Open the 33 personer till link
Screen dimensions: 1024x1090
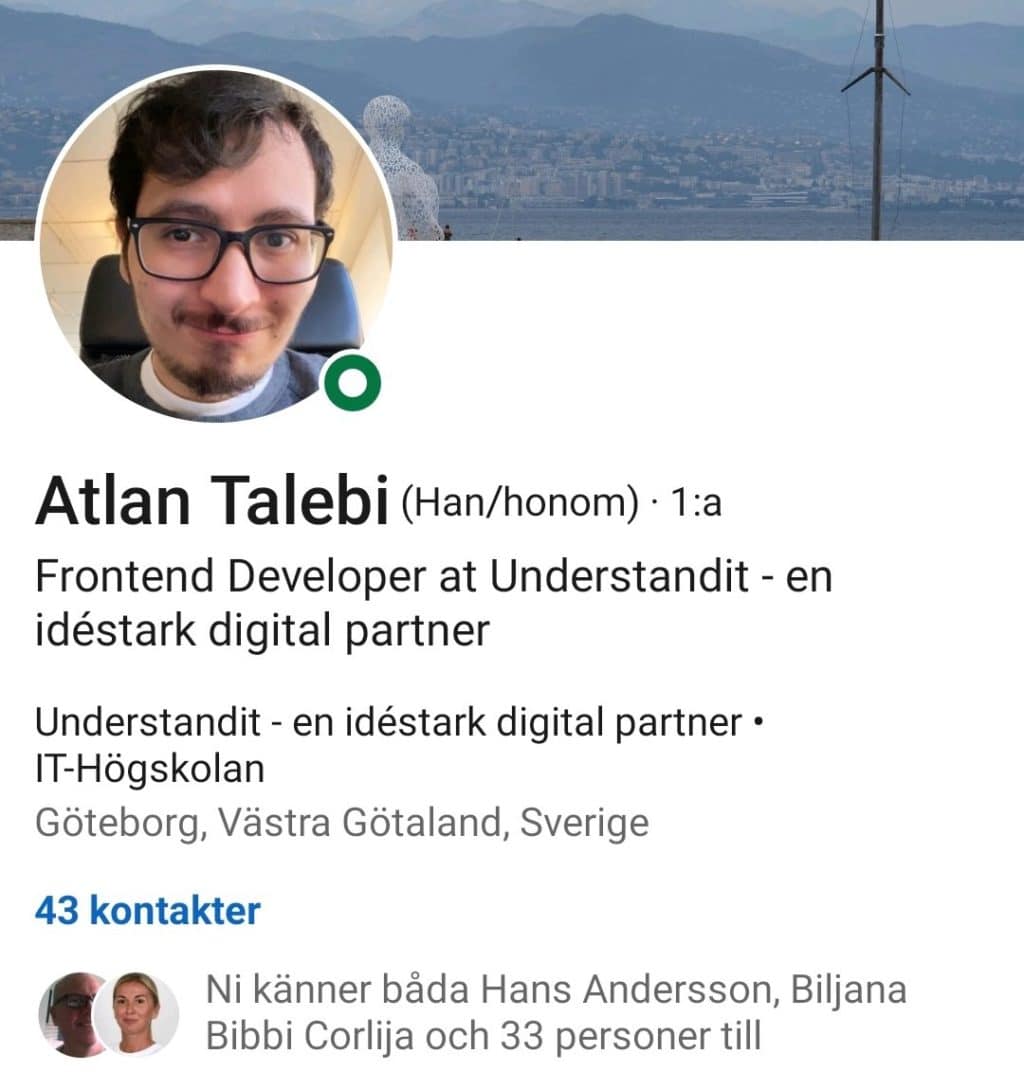coord(631,1036)
